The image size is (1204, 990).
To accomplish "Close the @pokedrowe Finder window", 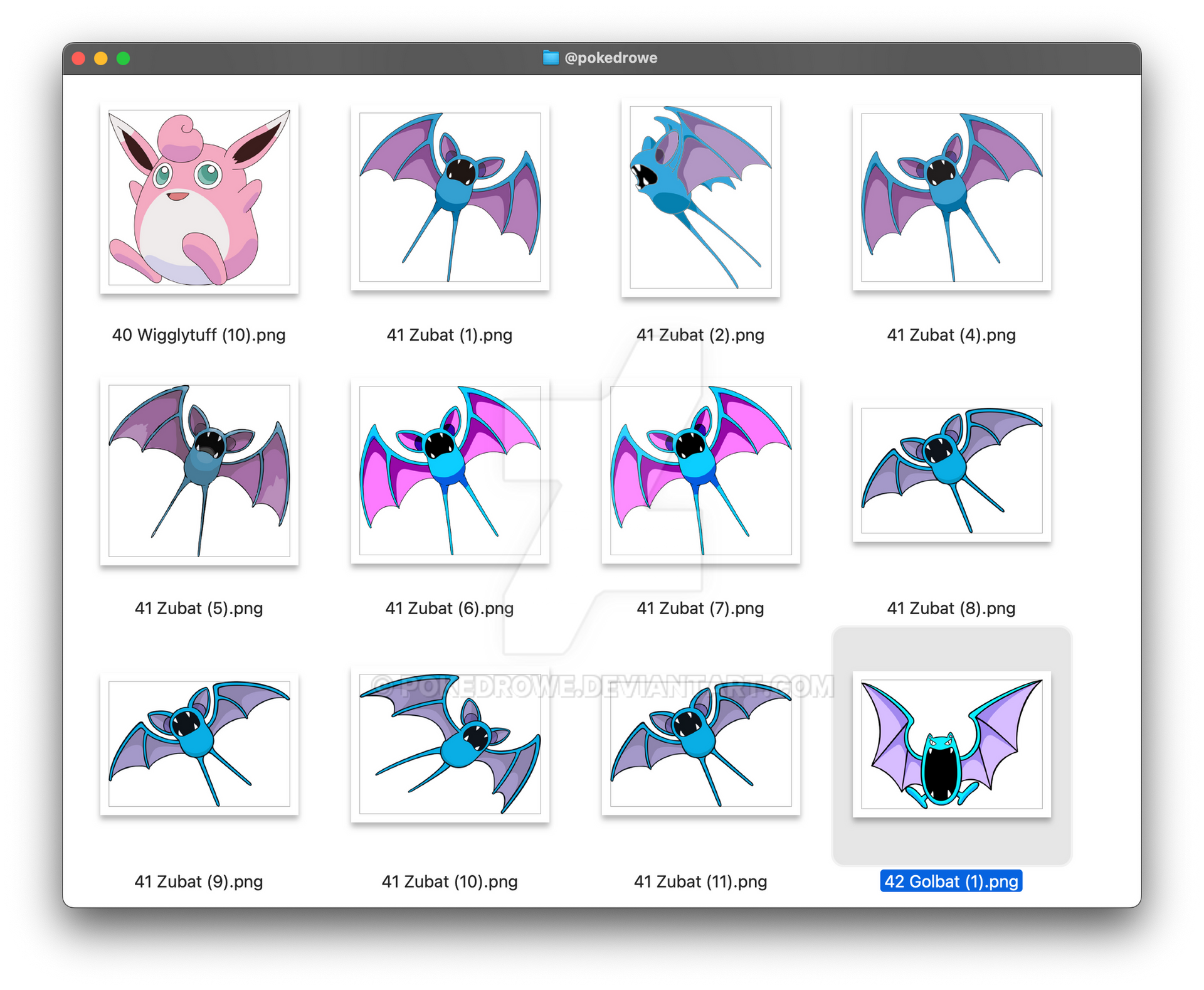I will tap(78, 58).
